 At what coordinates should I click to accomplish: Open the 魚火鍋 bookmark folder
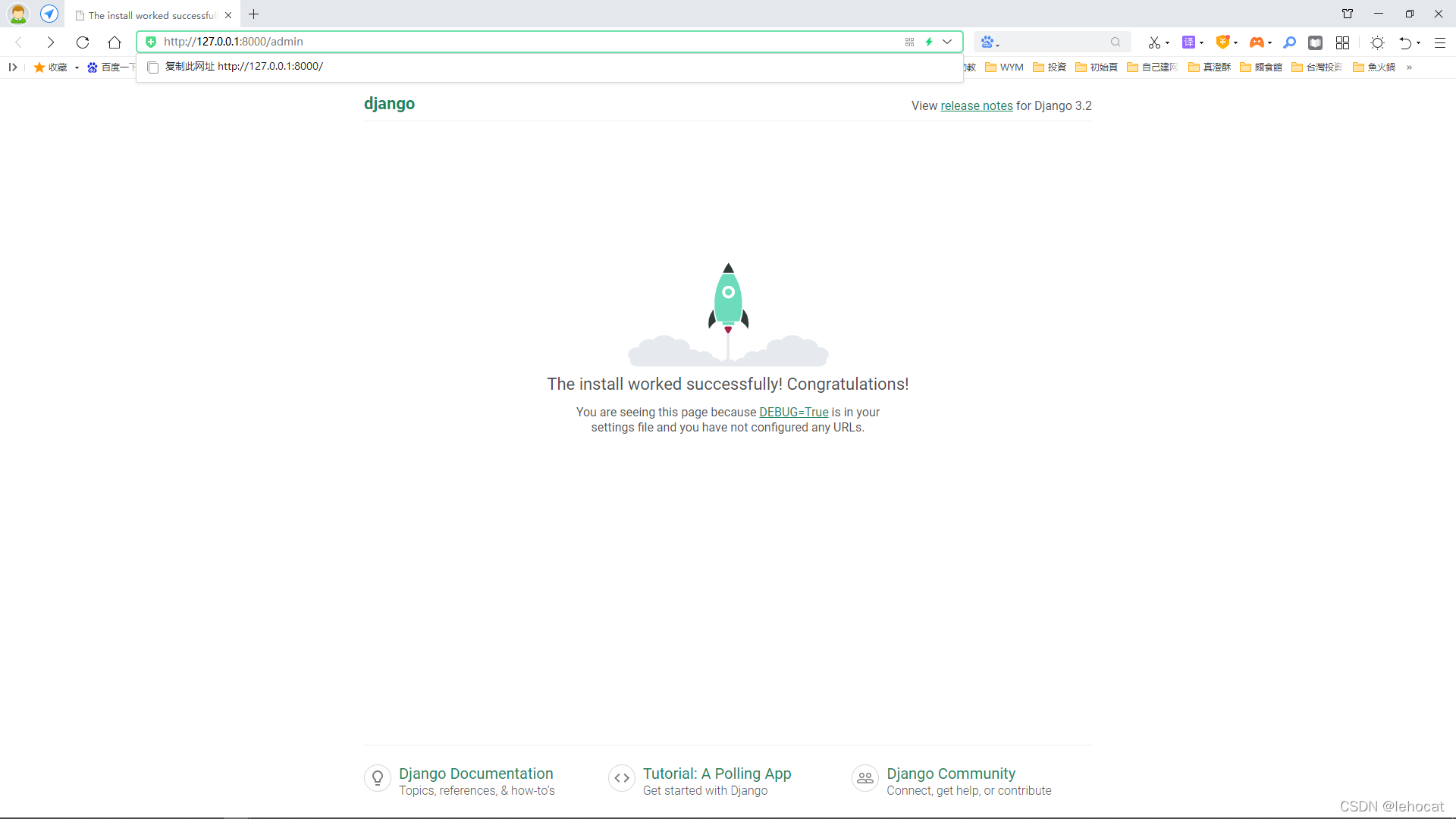coord(1374,67)
